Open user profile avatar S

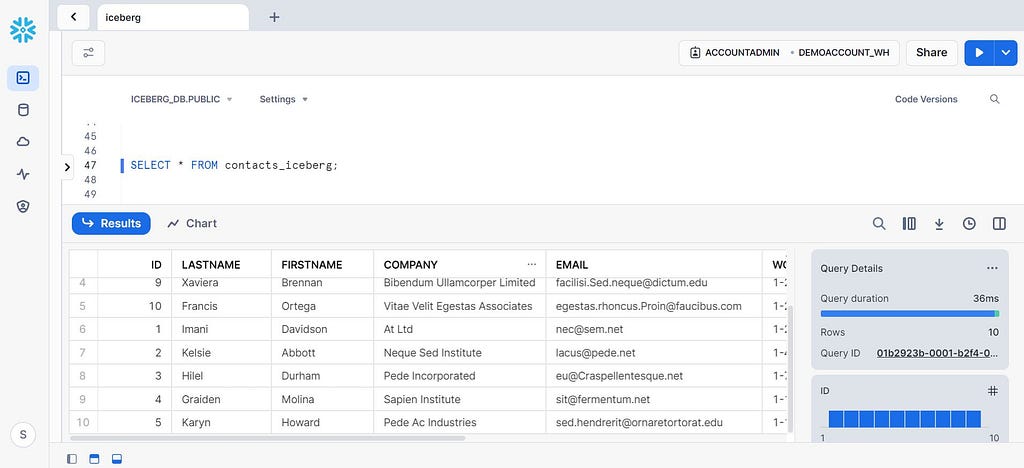tap(24, 435)
